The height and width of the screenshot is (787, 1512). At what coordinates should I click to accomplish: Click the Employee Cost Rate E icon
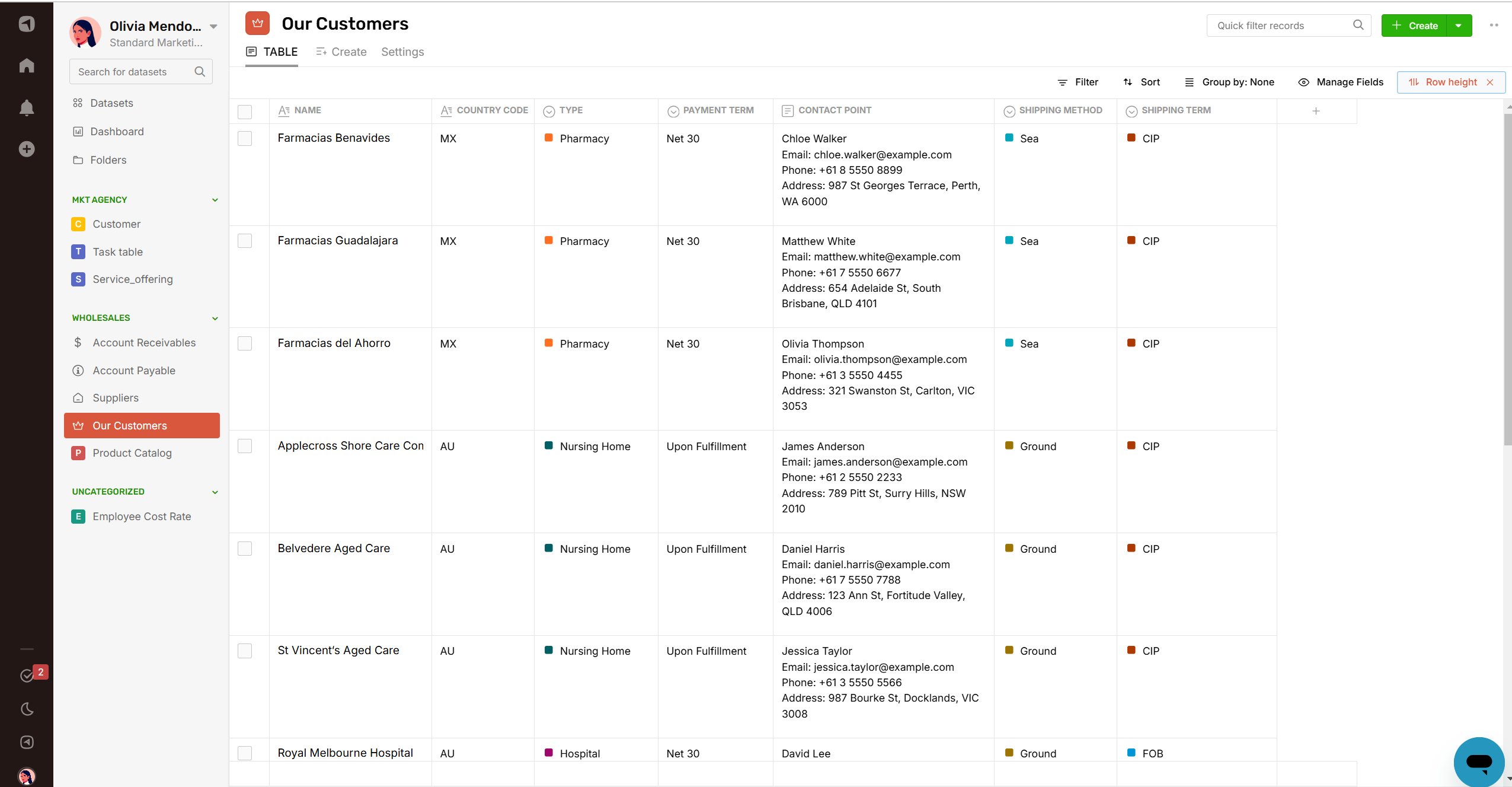78,517
